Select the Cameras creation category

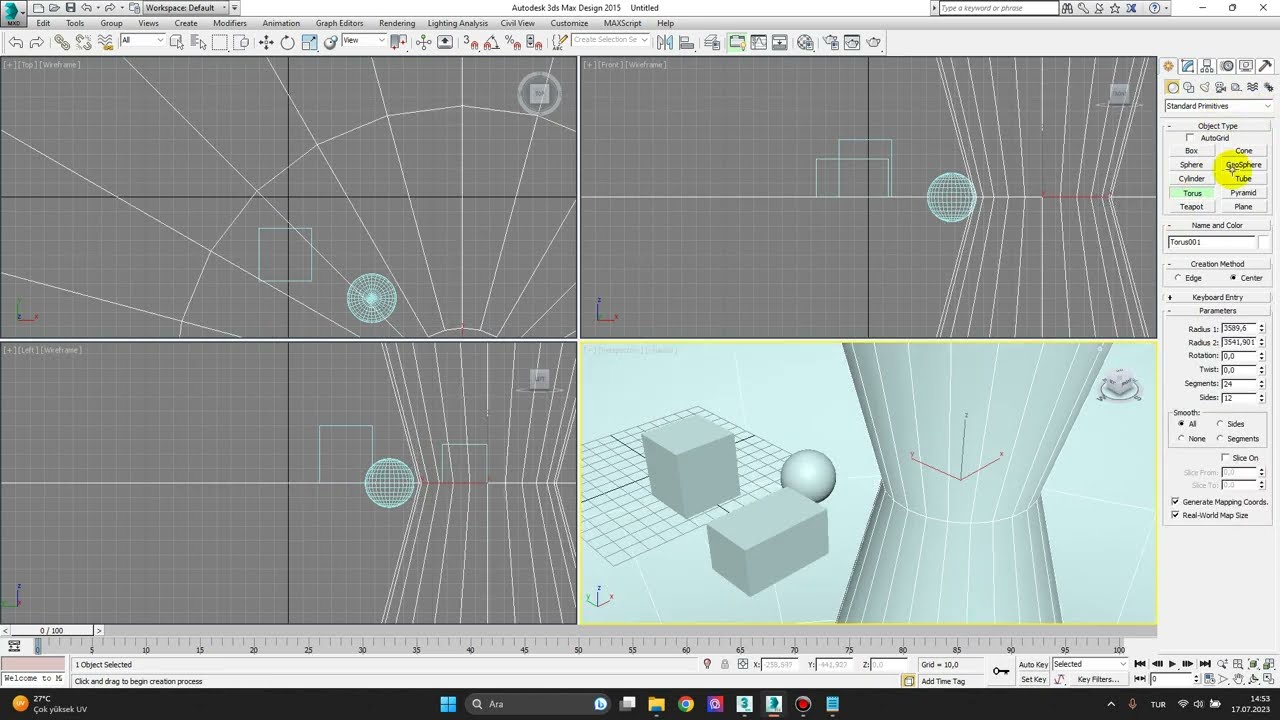point(1220,88)
